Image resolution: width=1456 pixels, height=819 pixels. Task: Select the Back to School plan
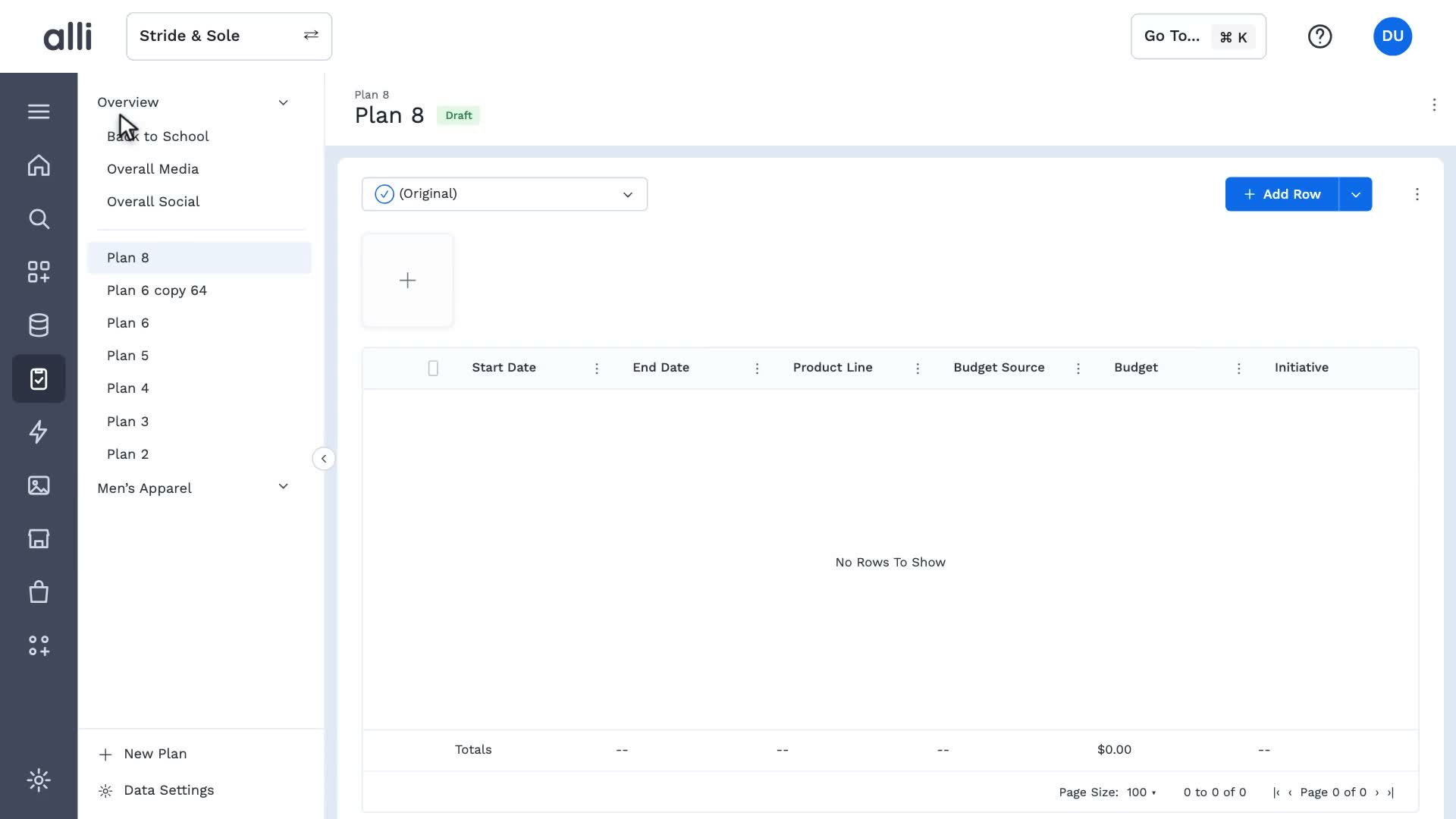pyautogui.click(x=158, y=136)
